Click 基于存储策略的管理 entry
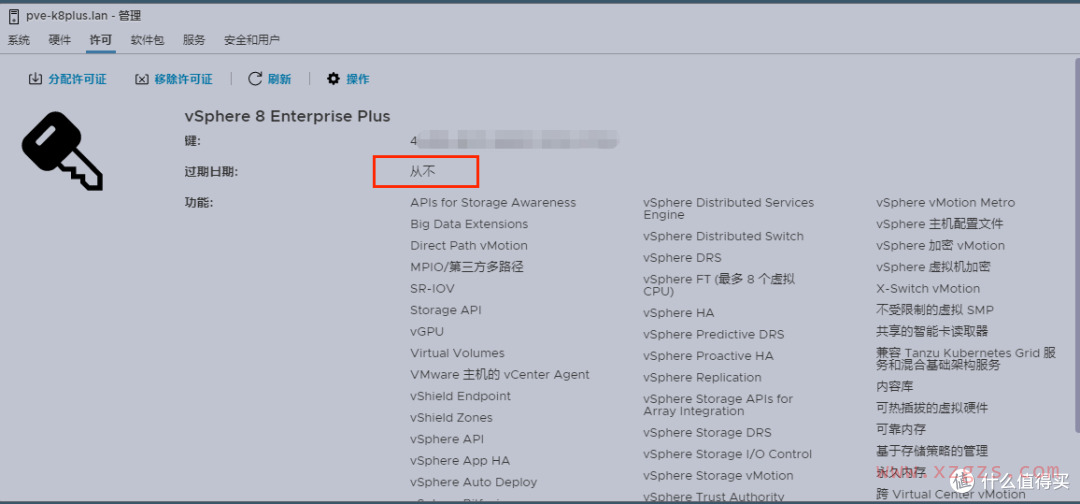 [x=932, y=451]
